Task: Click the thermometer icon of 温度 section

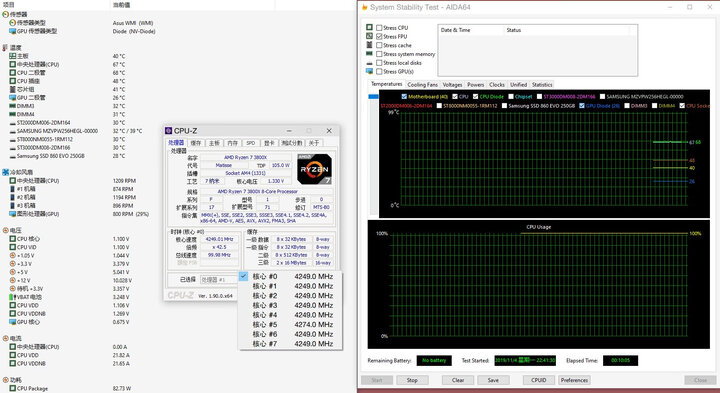Action: [x=6, y=48]
